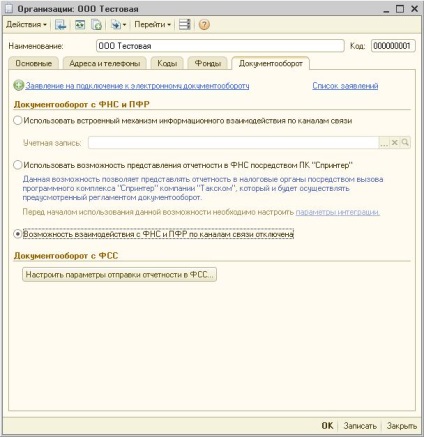Click the magnifier icon in Учетная запись field
Screen dimensions: 424x437
point(405,143)
